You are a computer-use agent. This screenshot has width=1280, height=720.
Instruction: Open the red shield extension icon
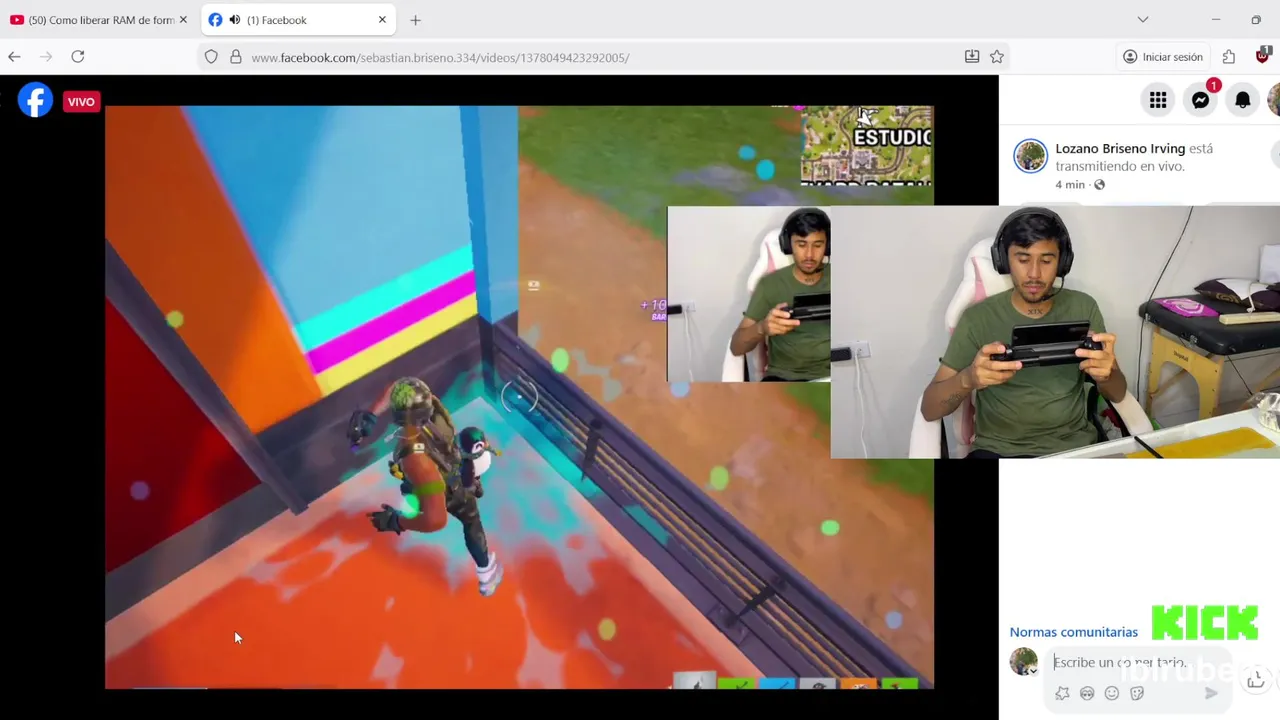coord(1262,57)
